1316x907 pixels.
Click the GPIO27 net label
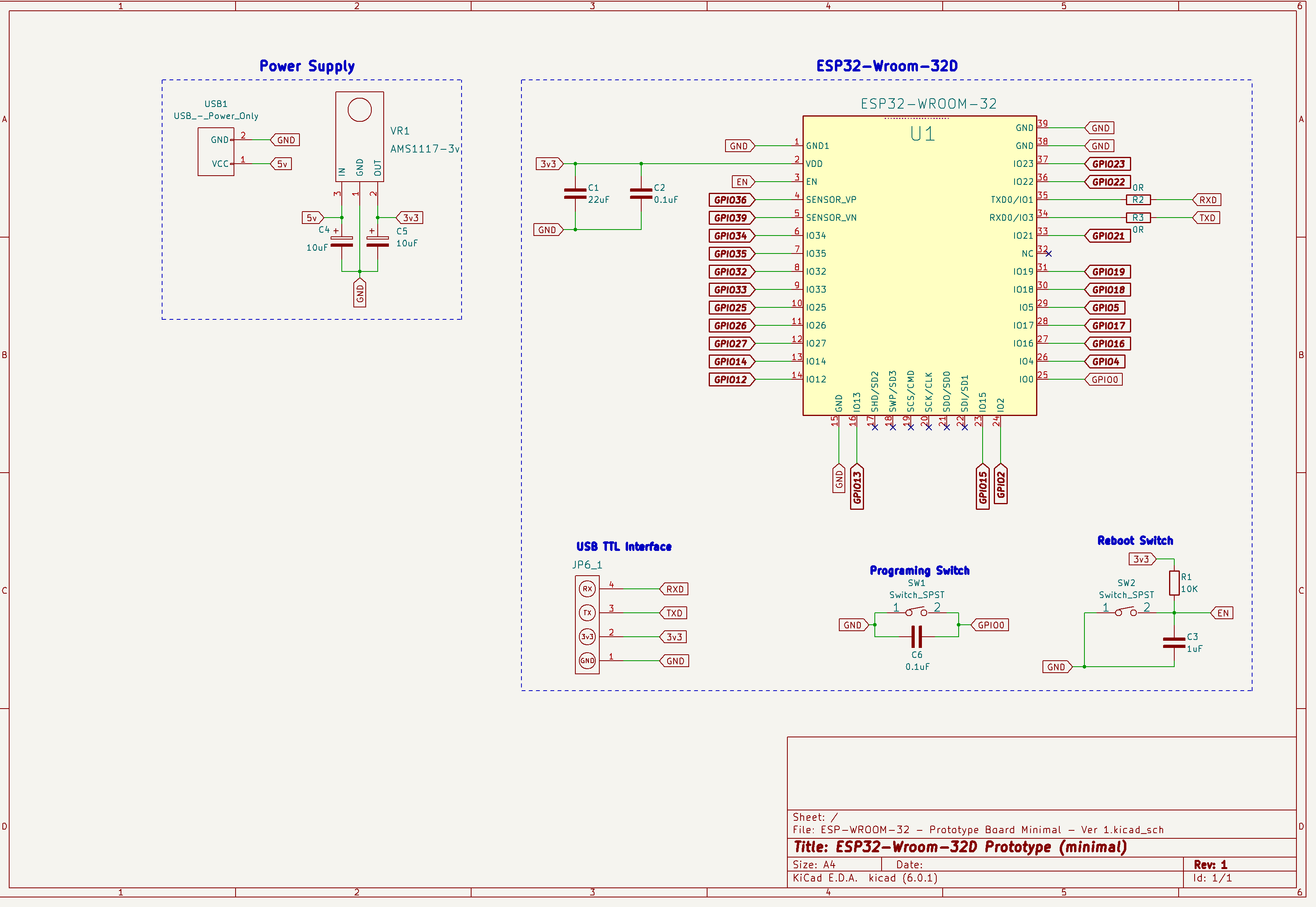732,344
